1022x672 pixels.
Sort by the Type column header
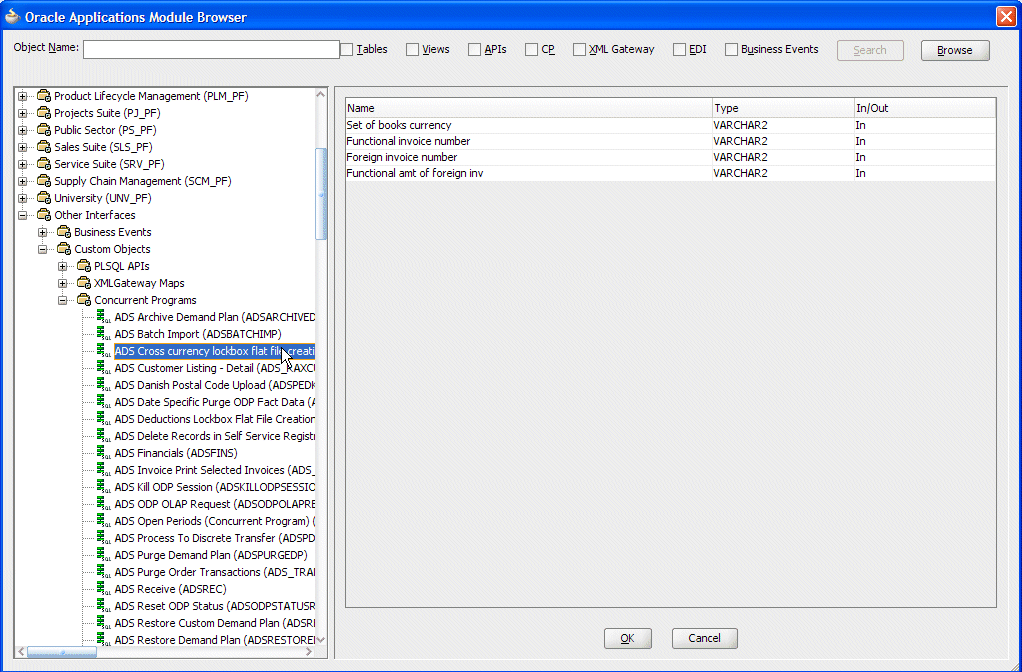pos(783,108)
